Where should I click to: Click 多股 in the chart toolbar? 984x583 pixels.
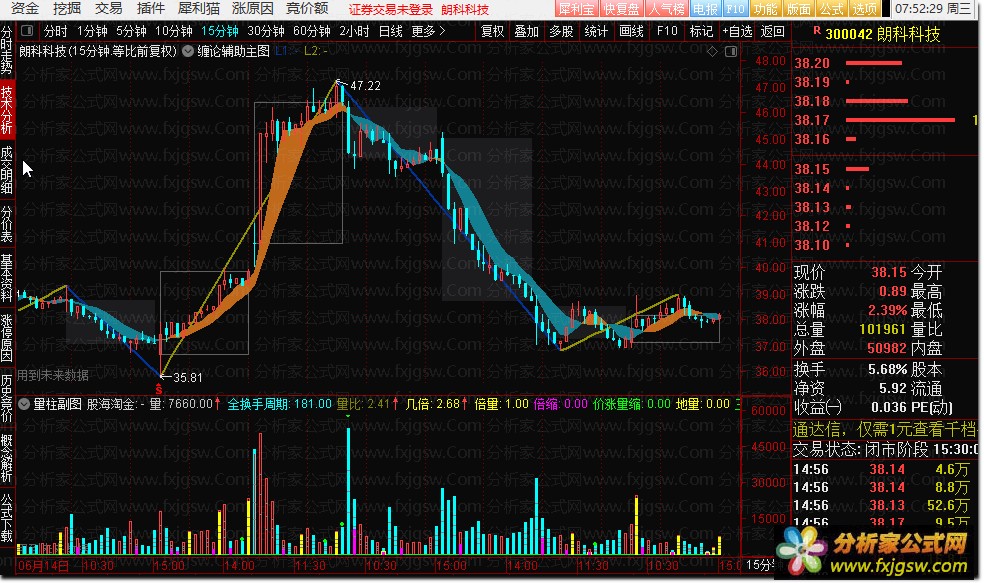point(561,31)
